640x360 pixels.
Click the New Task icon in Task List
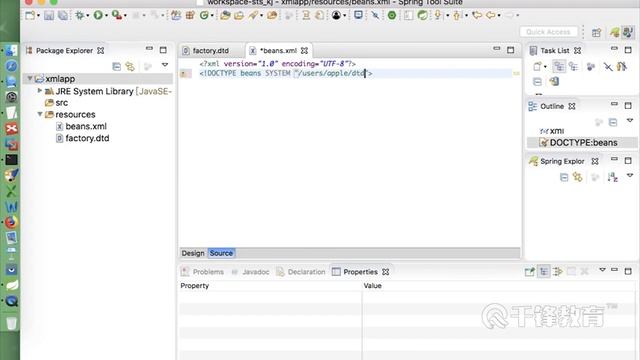tap(538, 67)
